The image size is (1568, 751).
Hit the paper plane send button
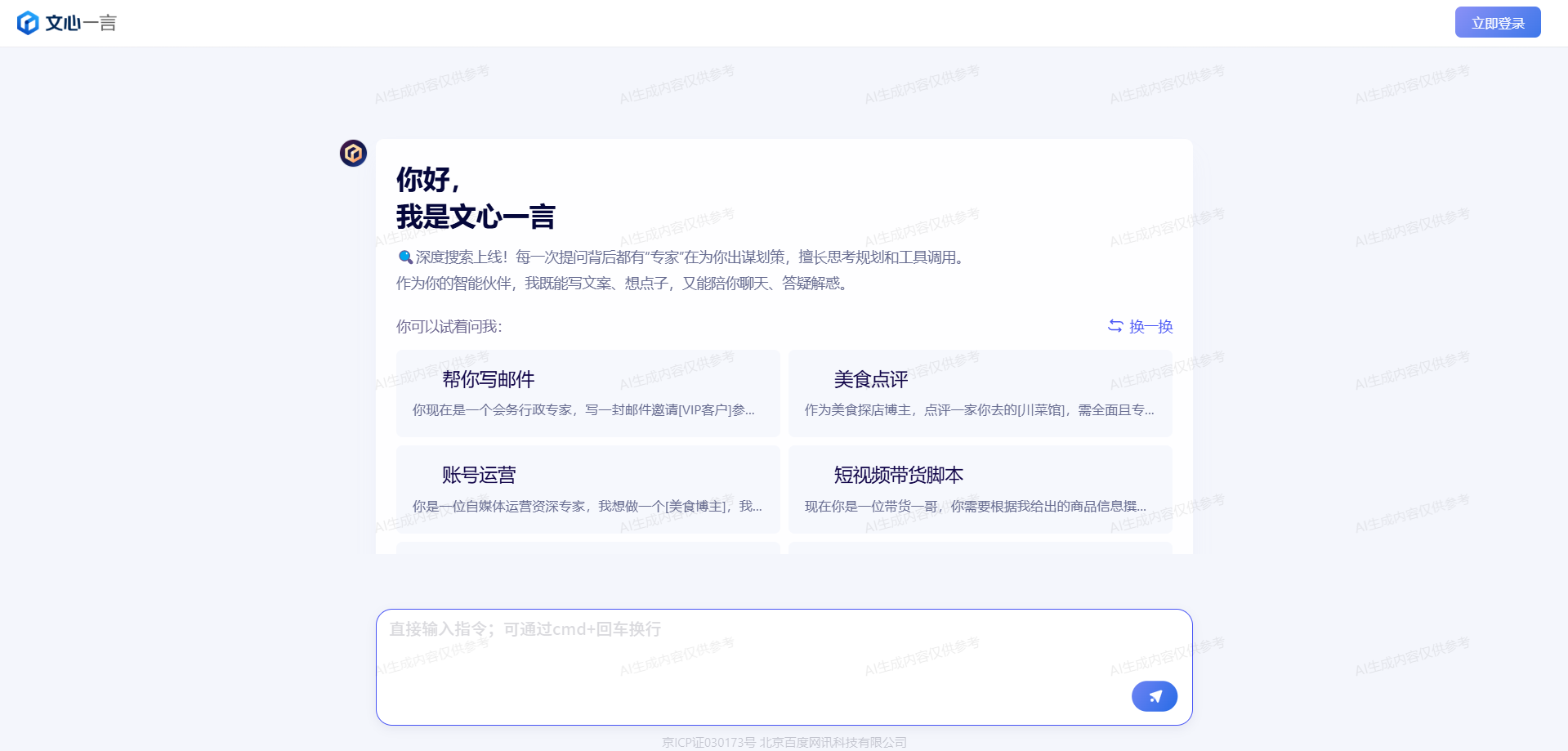pos(1154,696)
